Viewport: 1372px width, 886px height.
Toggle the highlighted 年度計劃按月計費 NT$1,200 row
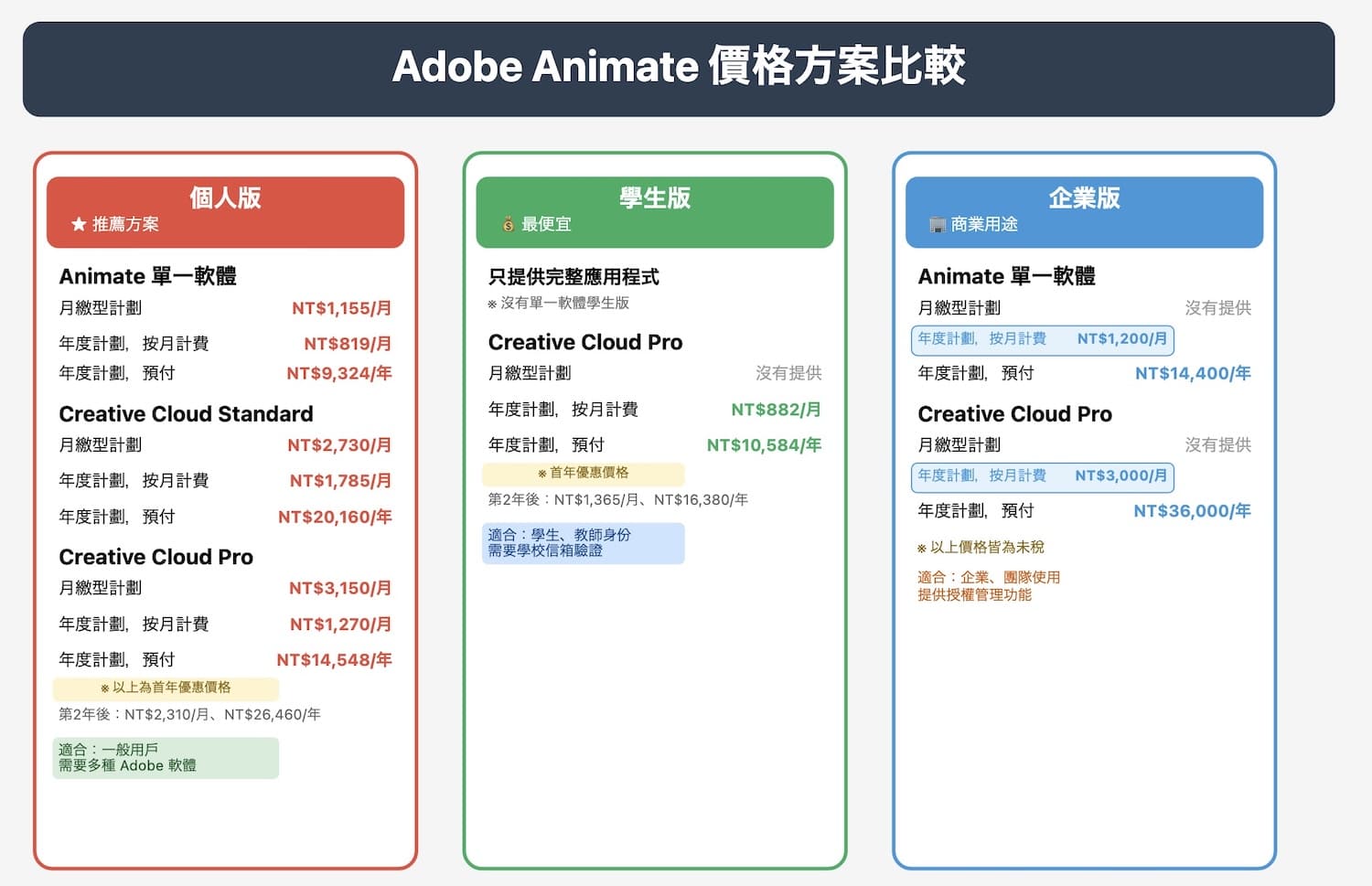pos(1042,340)
